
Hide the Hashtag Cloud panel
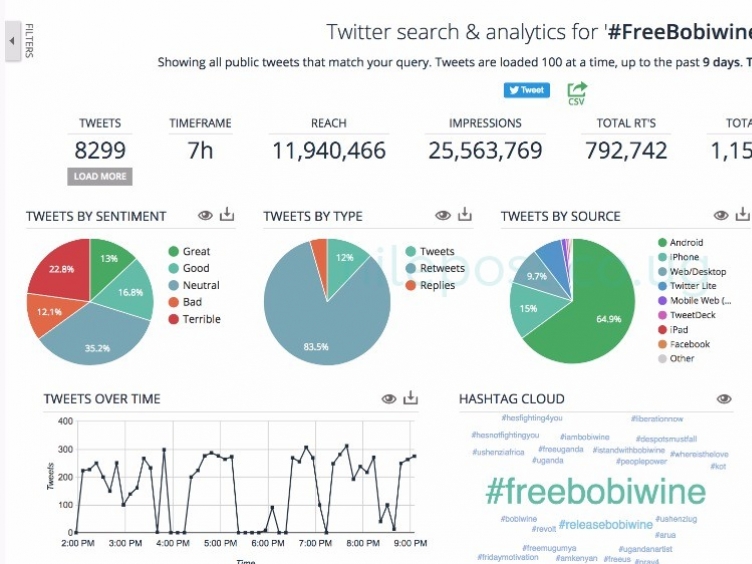724,398
